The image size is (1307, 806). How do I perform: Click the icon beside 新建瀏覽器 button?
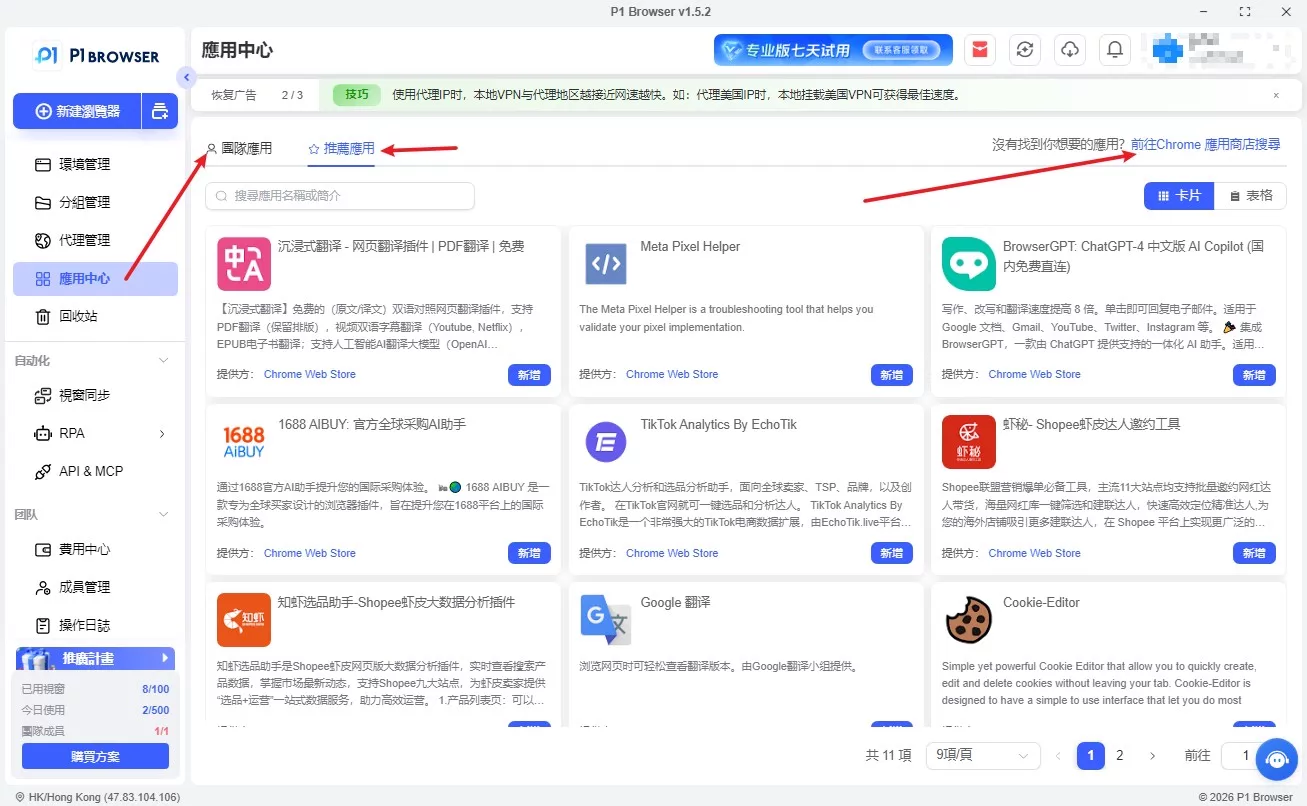click(160, 111)
